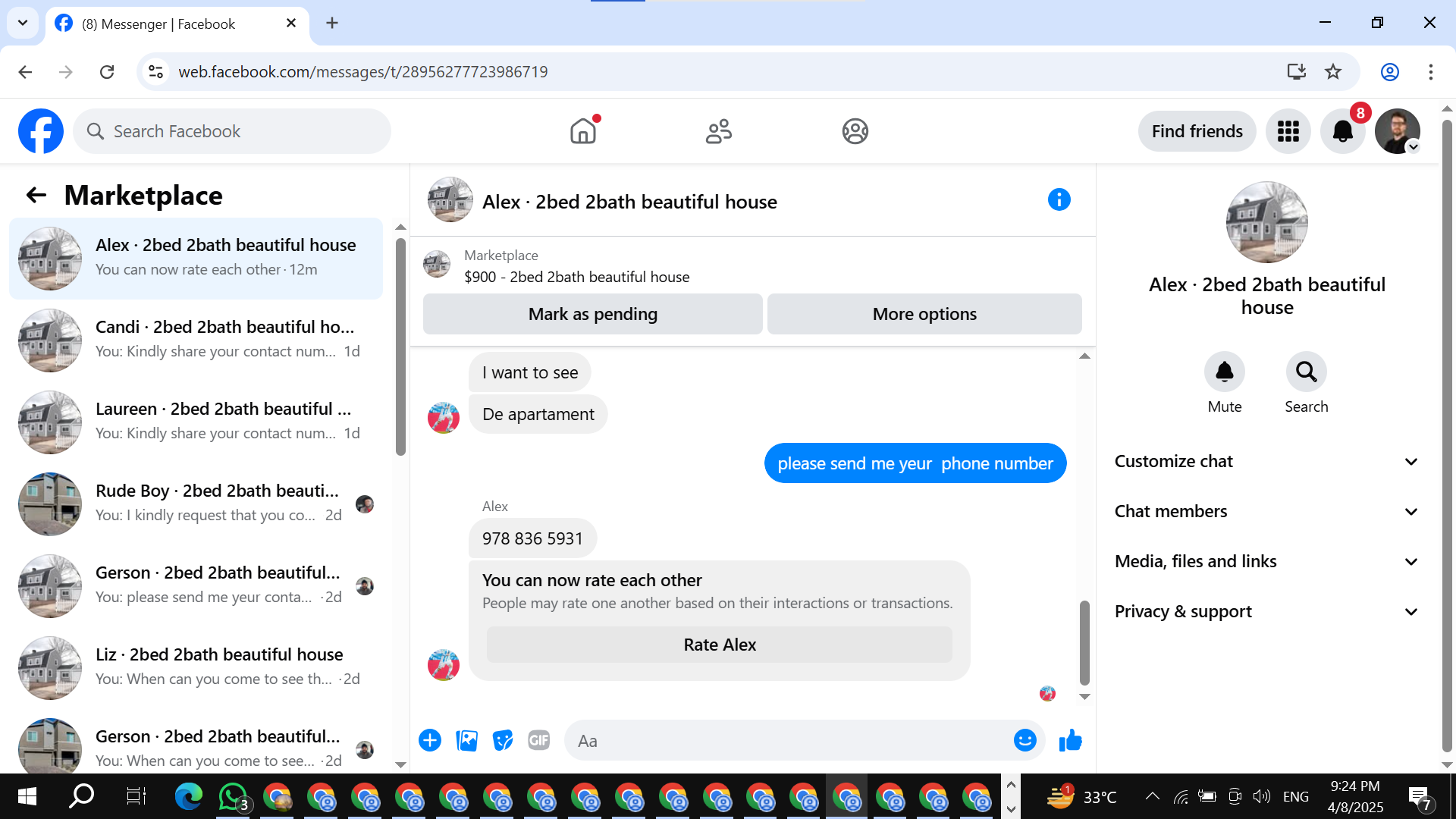Image resolution: width=1456 pixels, height=819 pixels.
Task: Click the thumbs-up like icon
Action: (x=1070, y=740)
